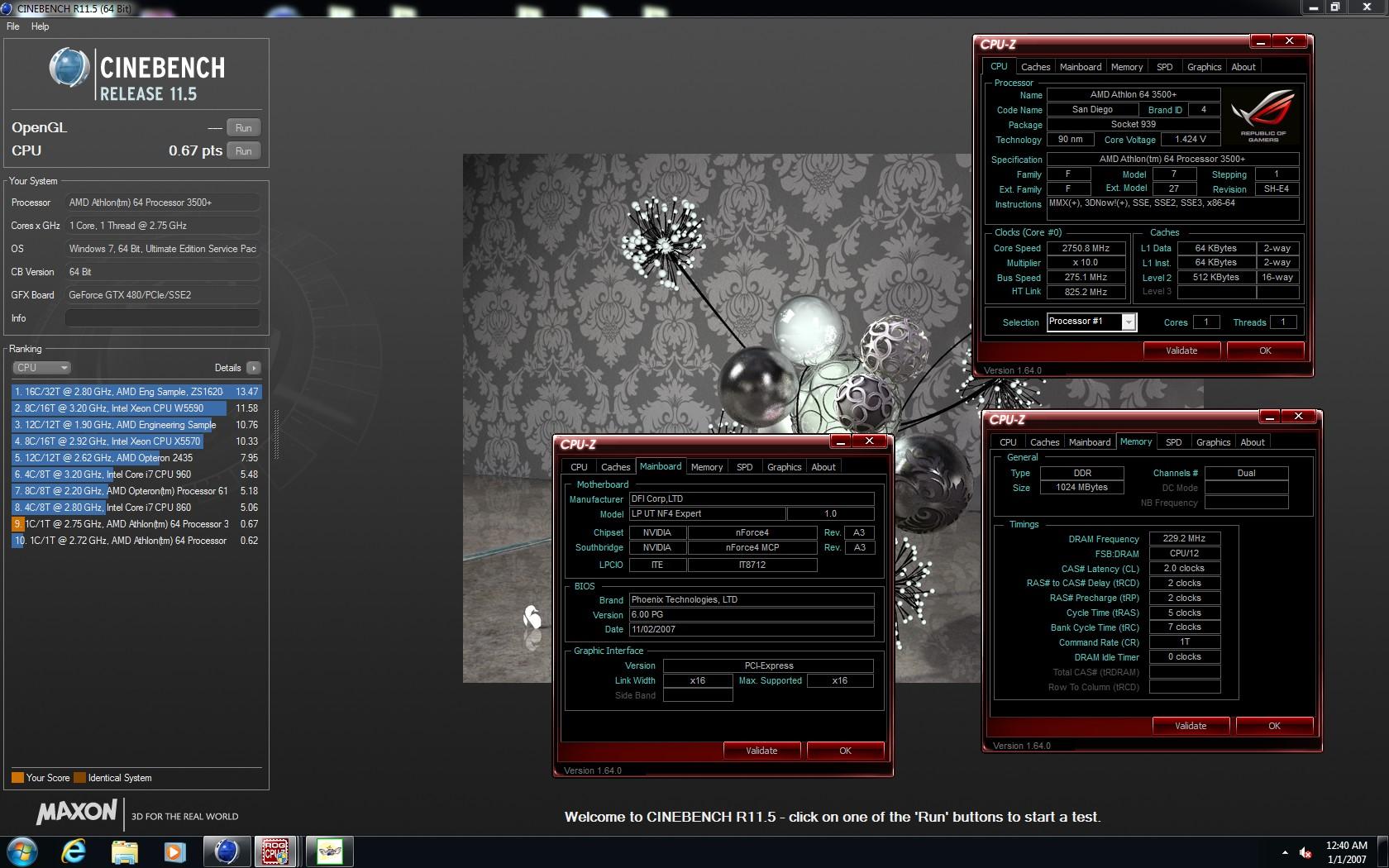Image resolution: width=1389 pixels, height=868 pixels.
Task: Open the CPU ranking type dropdown
Action: [x=41, y=368]
